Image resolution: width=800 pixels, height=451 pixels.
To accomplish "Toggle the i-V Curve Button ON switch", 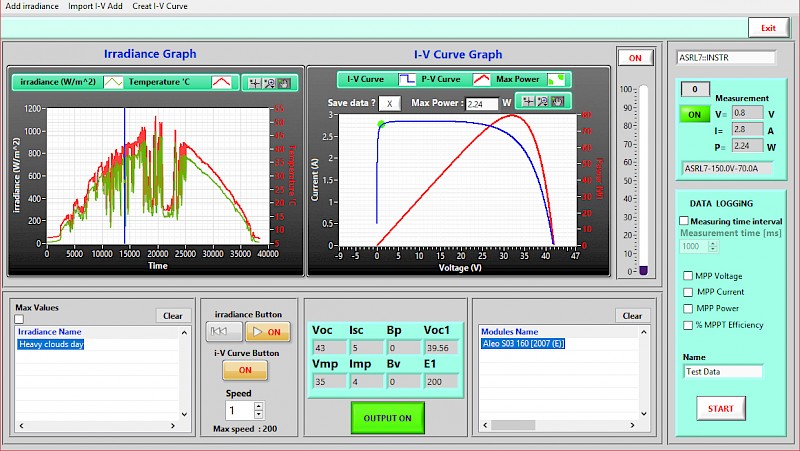I will click(x=245, y=370).
